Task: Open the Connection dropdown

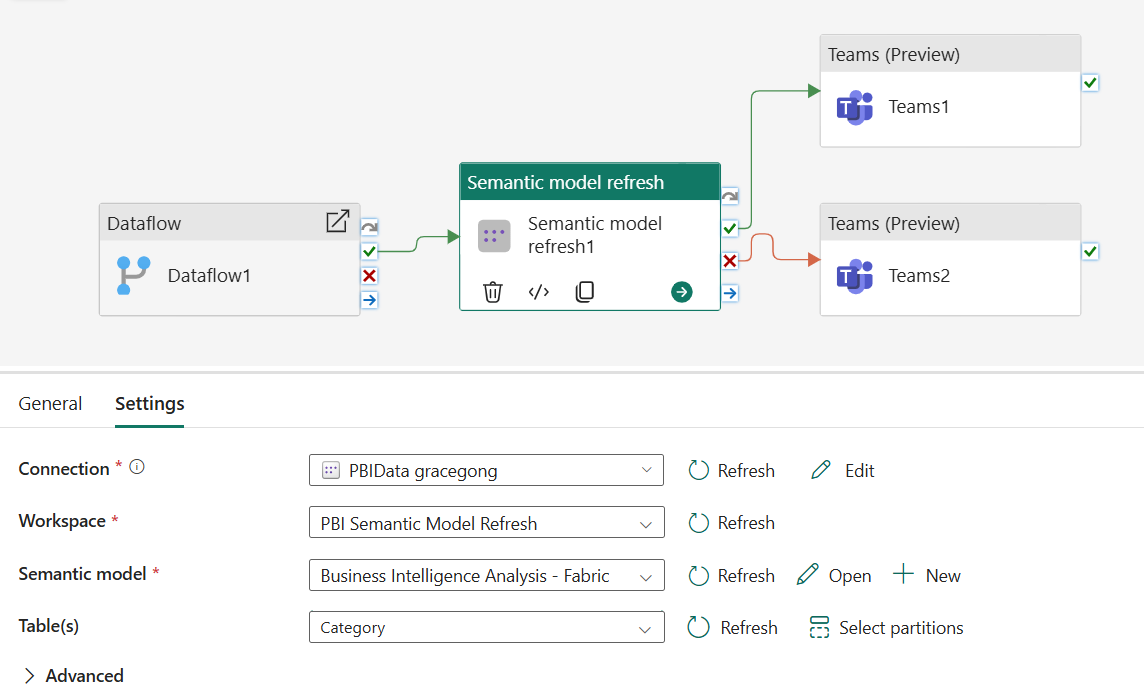Action: coord(486,470)
